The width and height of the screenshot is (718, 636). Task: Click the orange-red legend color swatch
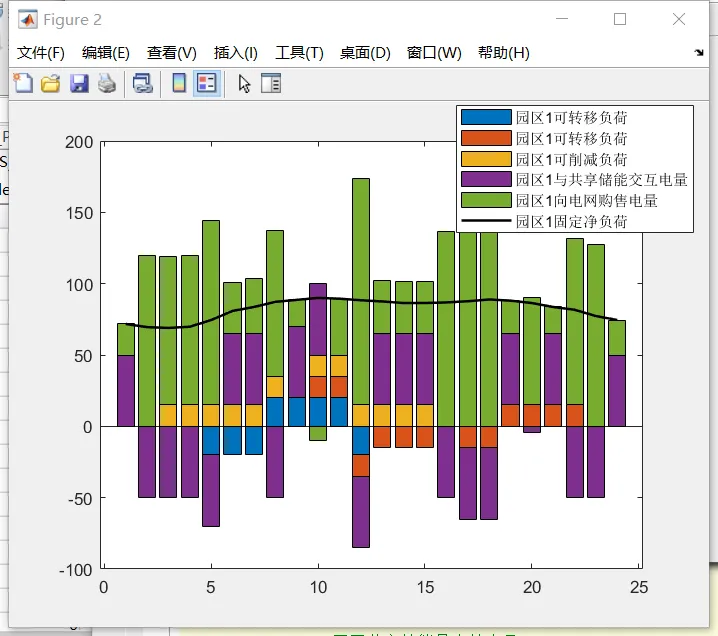point(486,138)
